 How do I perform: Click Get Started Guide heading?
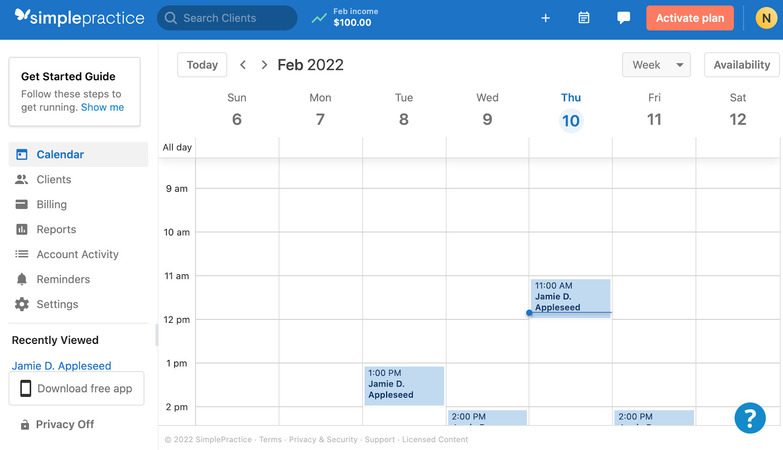[x=68, y=76]
